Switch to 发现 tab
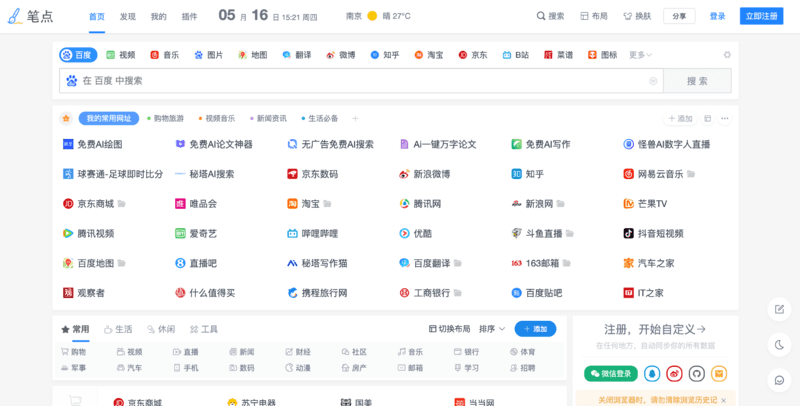This screenshot has height=406, width=800. click(128, 16)
